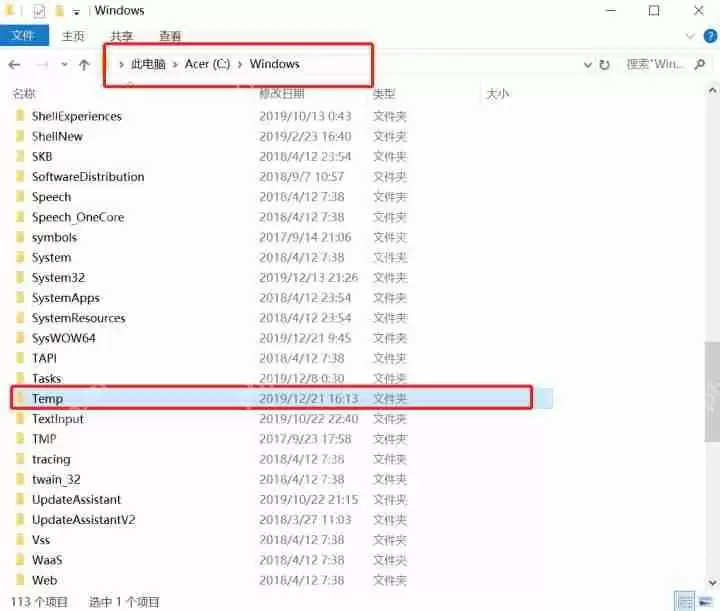Switch to details view icon in status bar
The width and height of the screenshot is (720, 611).
(x=686, y=602)
